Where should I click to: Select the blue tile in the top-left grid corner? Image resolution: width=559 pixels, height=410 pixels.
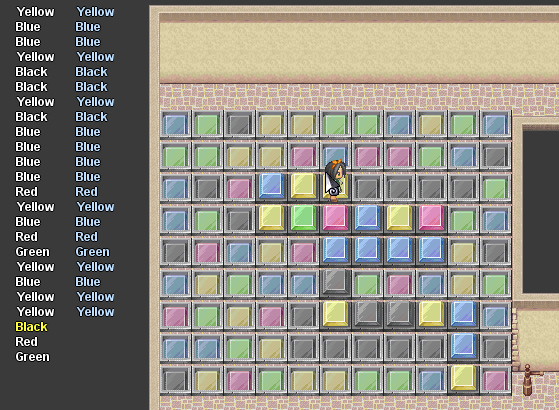[175, 124]
